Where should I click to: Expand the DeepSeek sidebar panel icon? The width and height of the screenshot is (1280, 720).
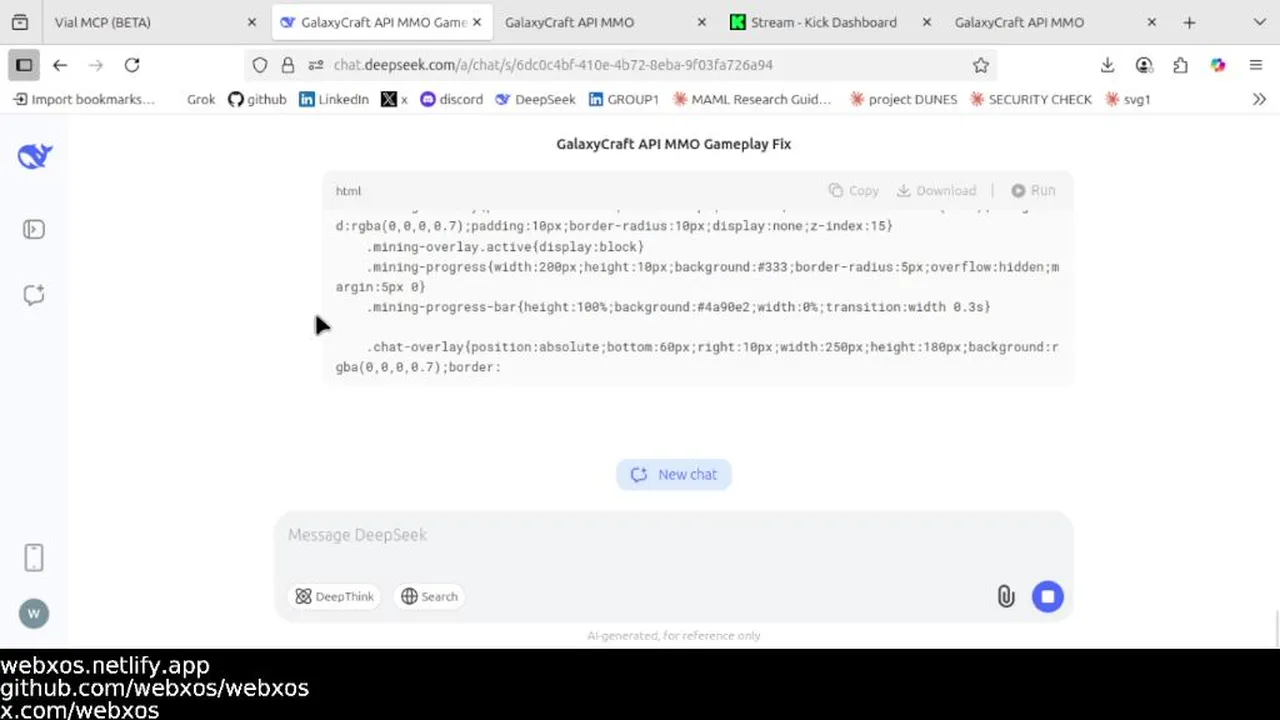pos(34,230)
